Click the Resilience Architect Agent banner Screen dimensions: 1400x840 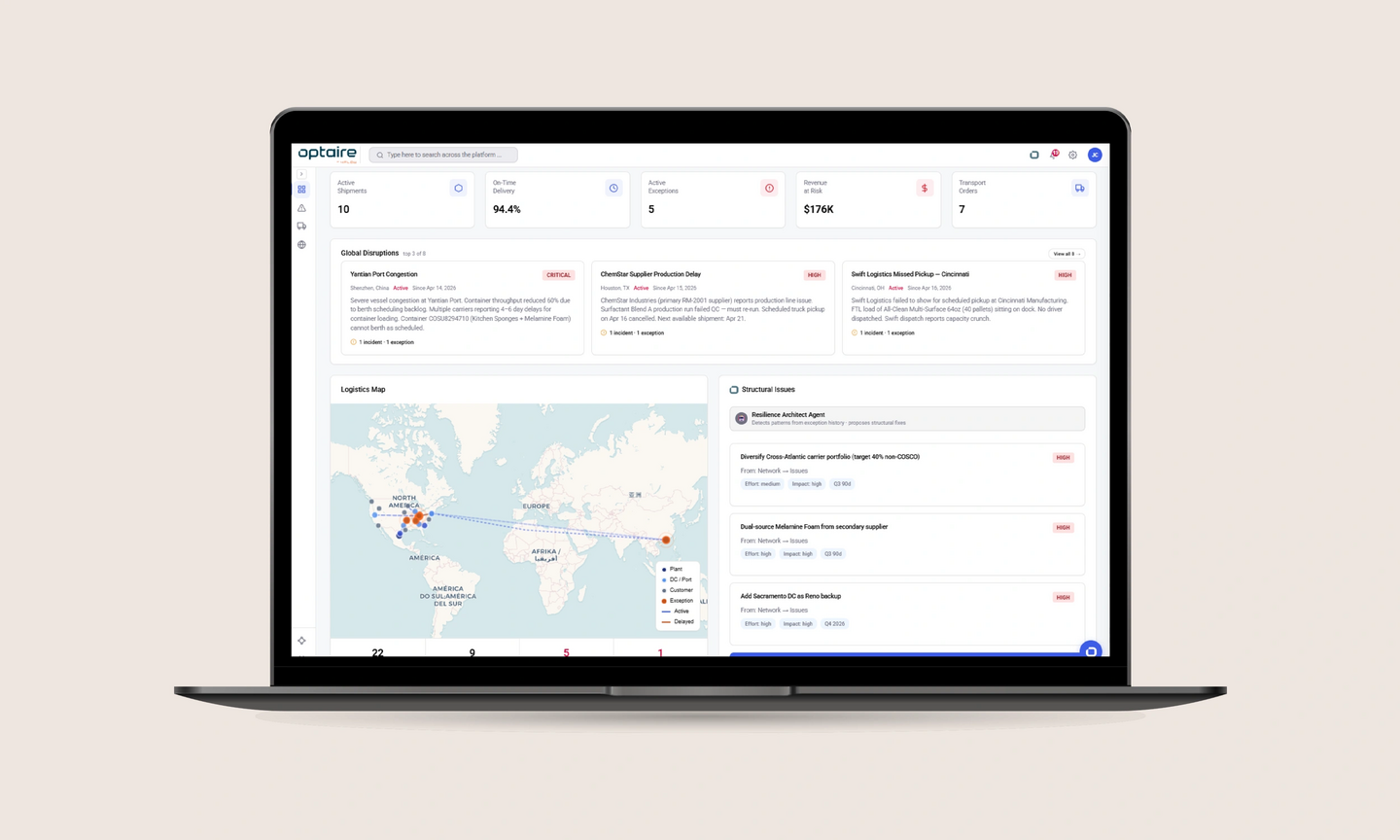point(907,418)
